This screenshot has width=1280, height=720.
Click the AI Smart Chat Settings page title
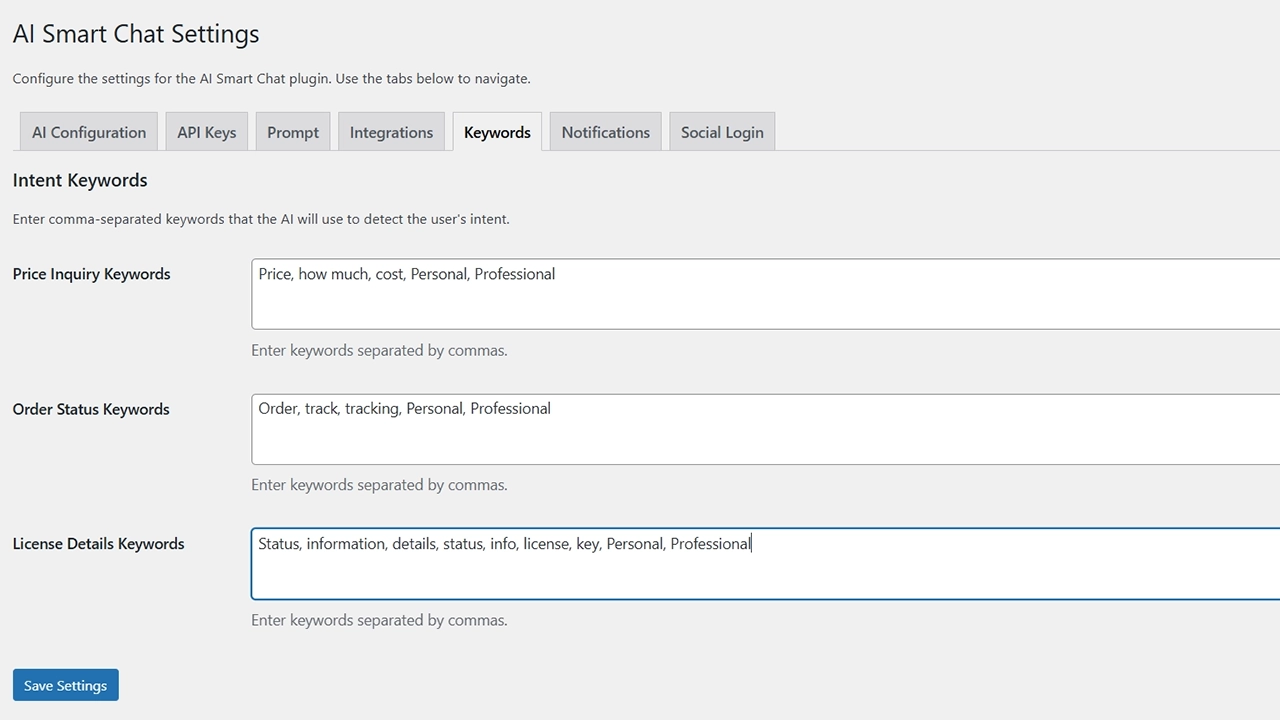pyautogui.click(x=136, y=34)
